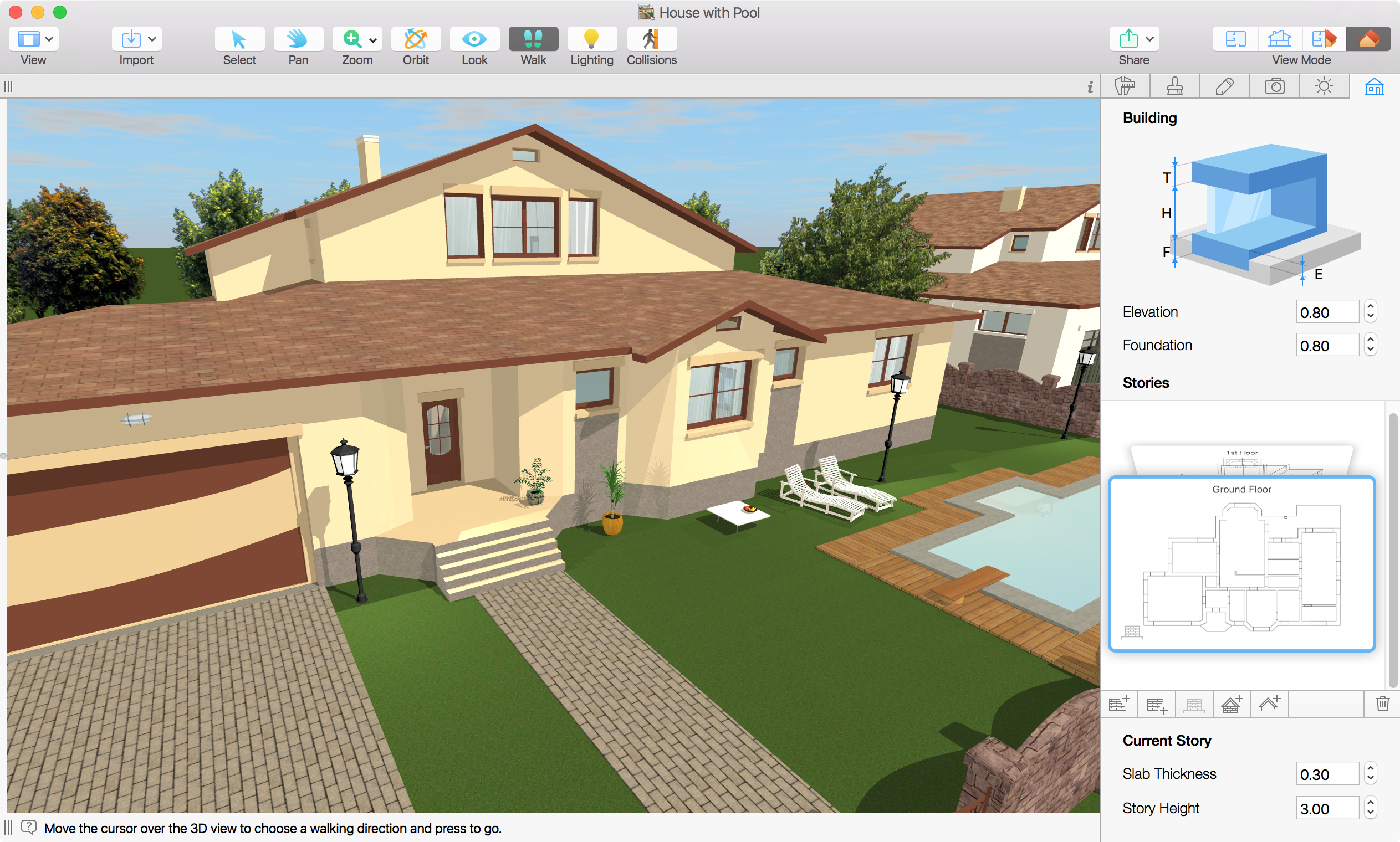
Task: Click the Look eye tool
Action: (474, 39)
